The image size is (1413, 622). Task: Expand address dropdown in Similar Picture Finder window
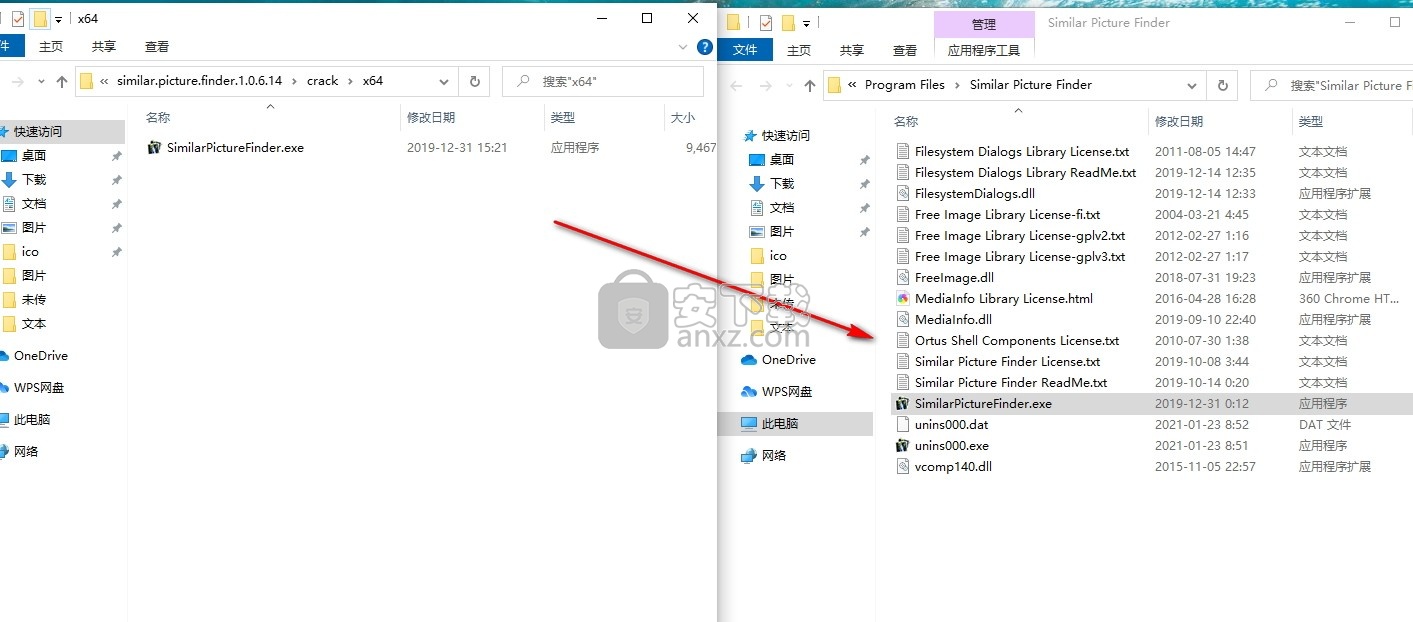pos(1192,86)
